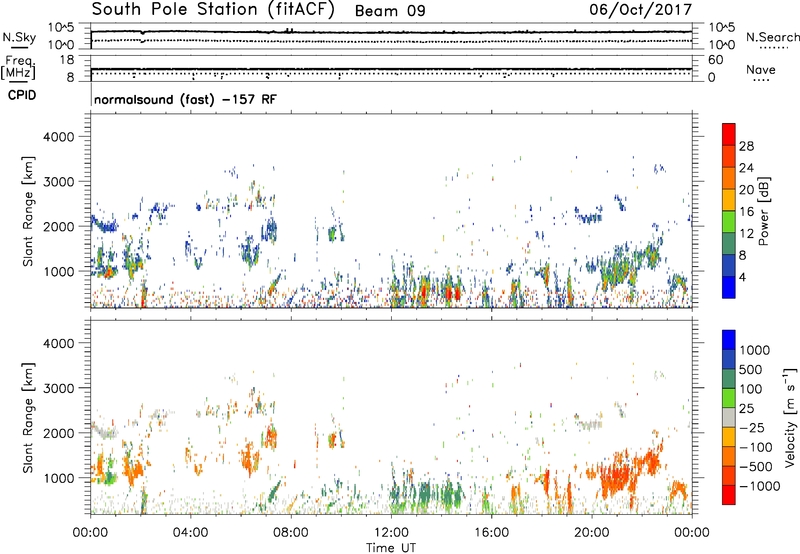Screen dimensions: 800x554
Task: Click the "Freq. [MHz]" axis label
Action: click(x=18, y=67)
